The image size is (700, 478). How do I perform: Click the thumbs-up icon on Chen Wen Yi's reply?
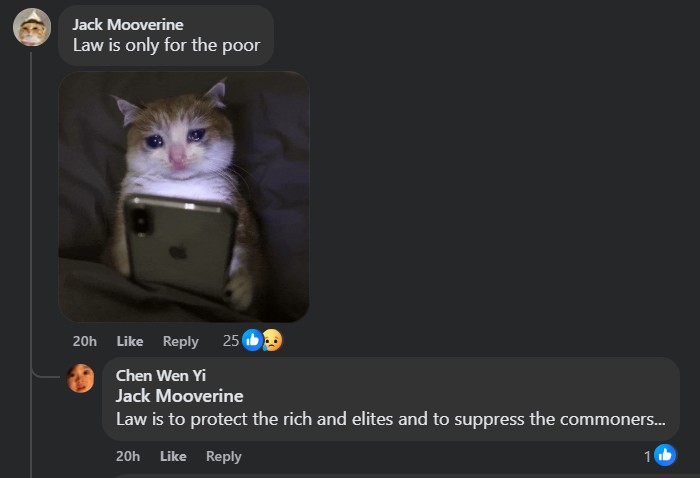click(665, 455)
